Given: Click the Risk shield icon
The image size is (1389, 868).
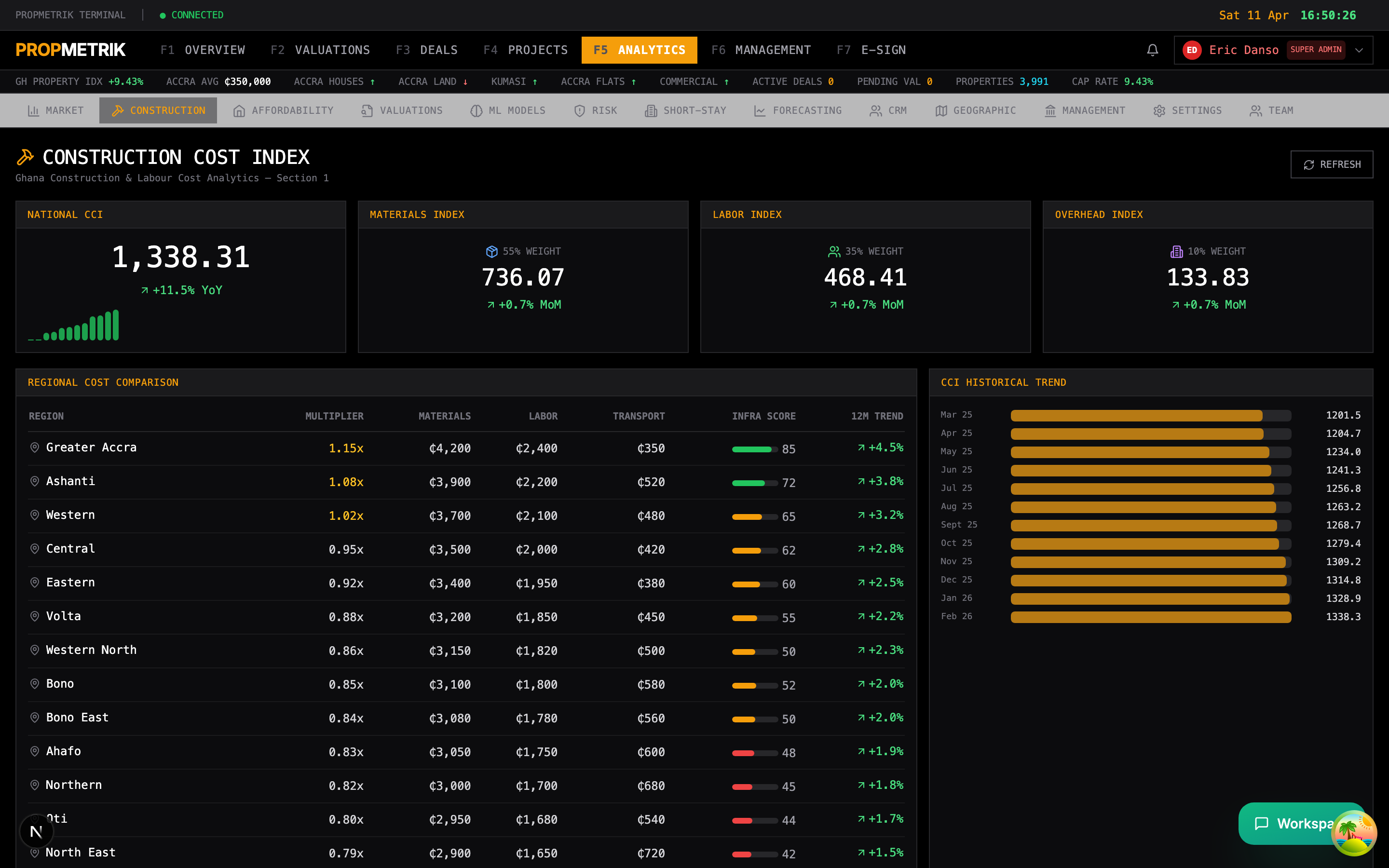Looking at the screenshot, I should click(579, 111).
